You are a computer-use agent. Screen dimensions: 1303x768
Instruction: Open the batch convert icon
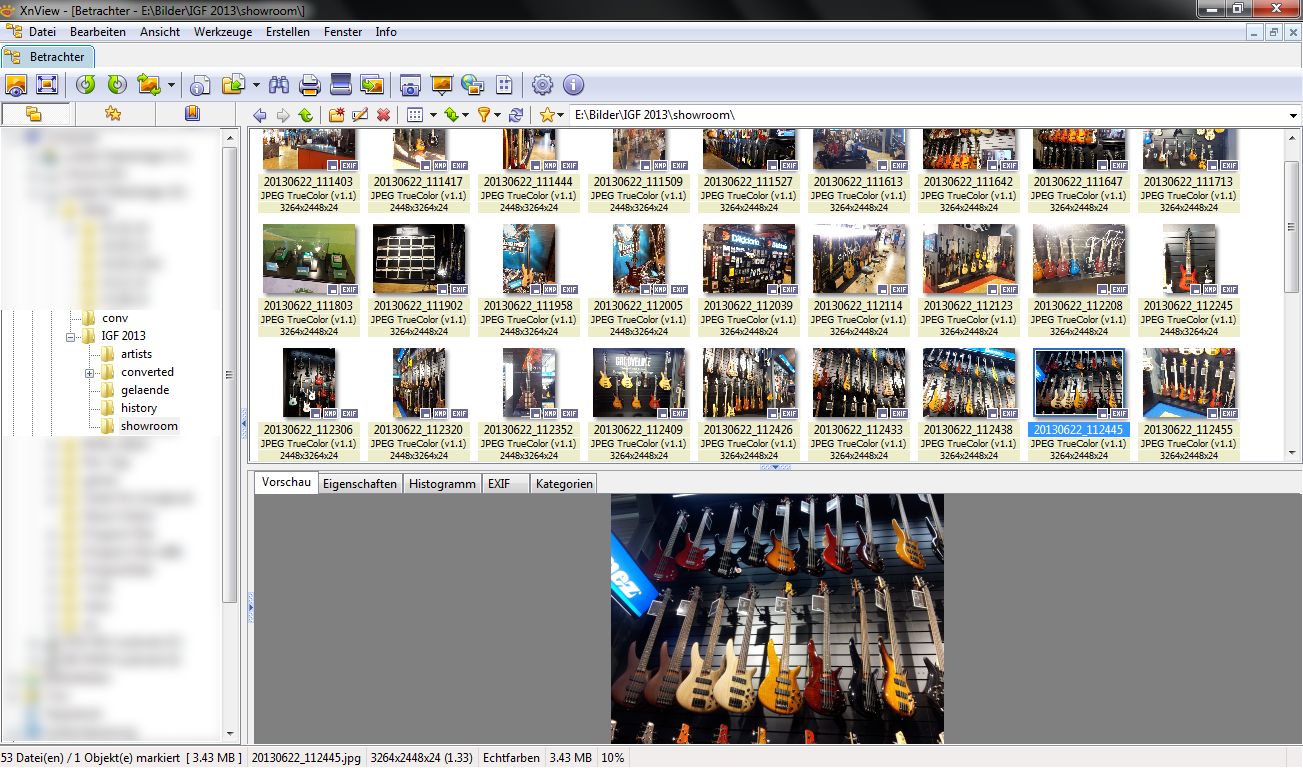coord(372,85)
